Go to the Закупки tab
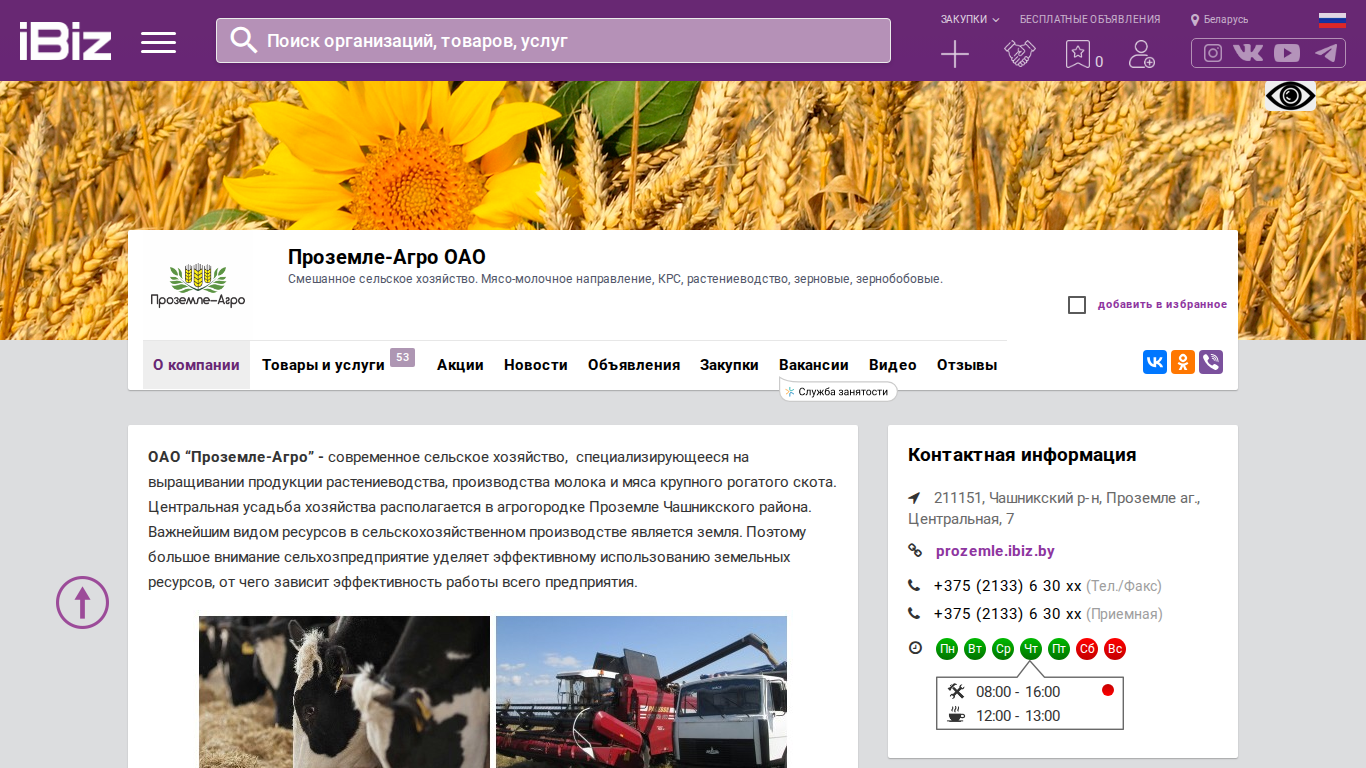Viewport: 1366px width, 768px height. point(729,365)
